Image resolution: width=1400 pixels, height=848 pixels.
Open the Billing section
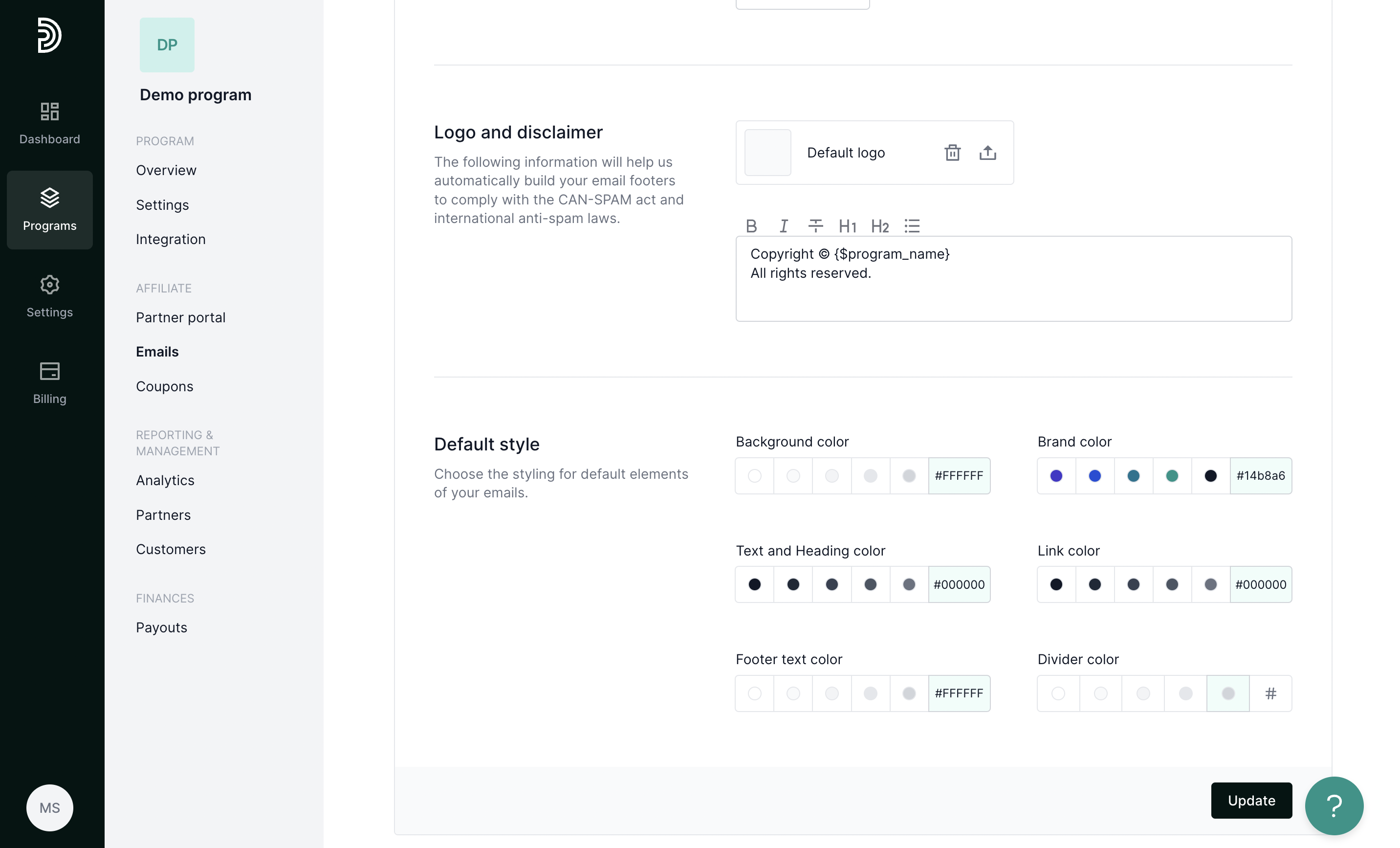[49, 382]
